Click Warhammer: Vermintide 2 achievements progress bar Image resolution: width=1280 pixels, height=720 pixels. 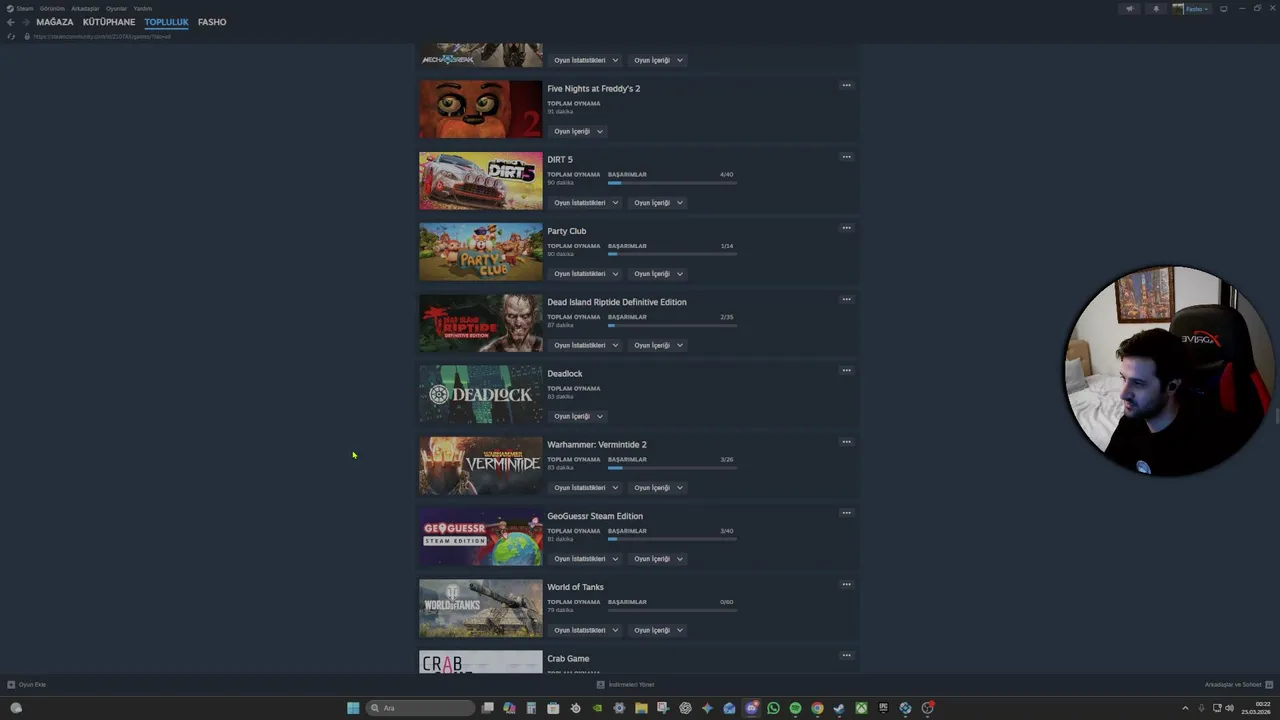click(672, 468)
